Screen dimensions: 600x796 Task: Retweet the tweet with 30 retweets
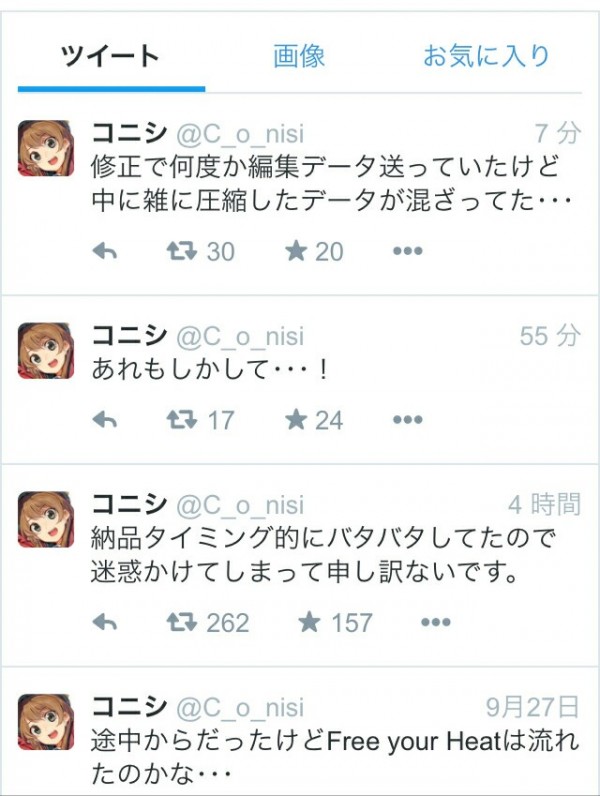(x=182, y=252)
